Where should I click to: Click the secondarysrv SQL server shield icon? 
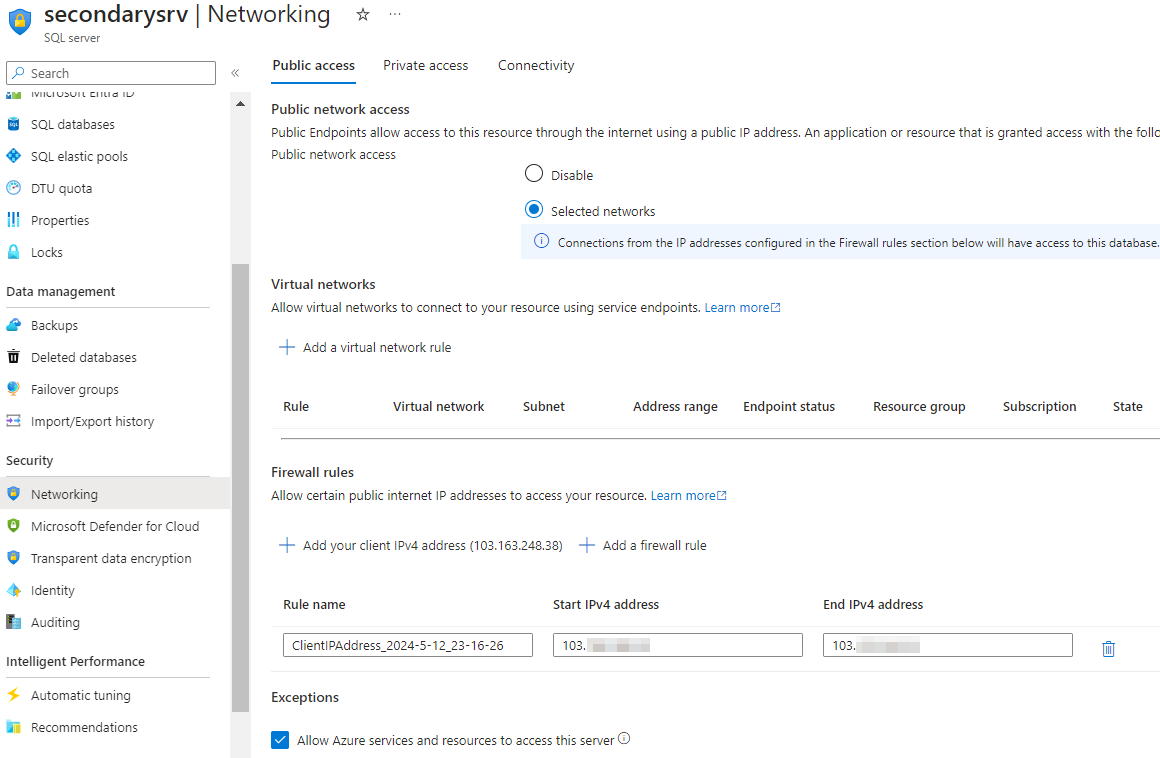20,21
